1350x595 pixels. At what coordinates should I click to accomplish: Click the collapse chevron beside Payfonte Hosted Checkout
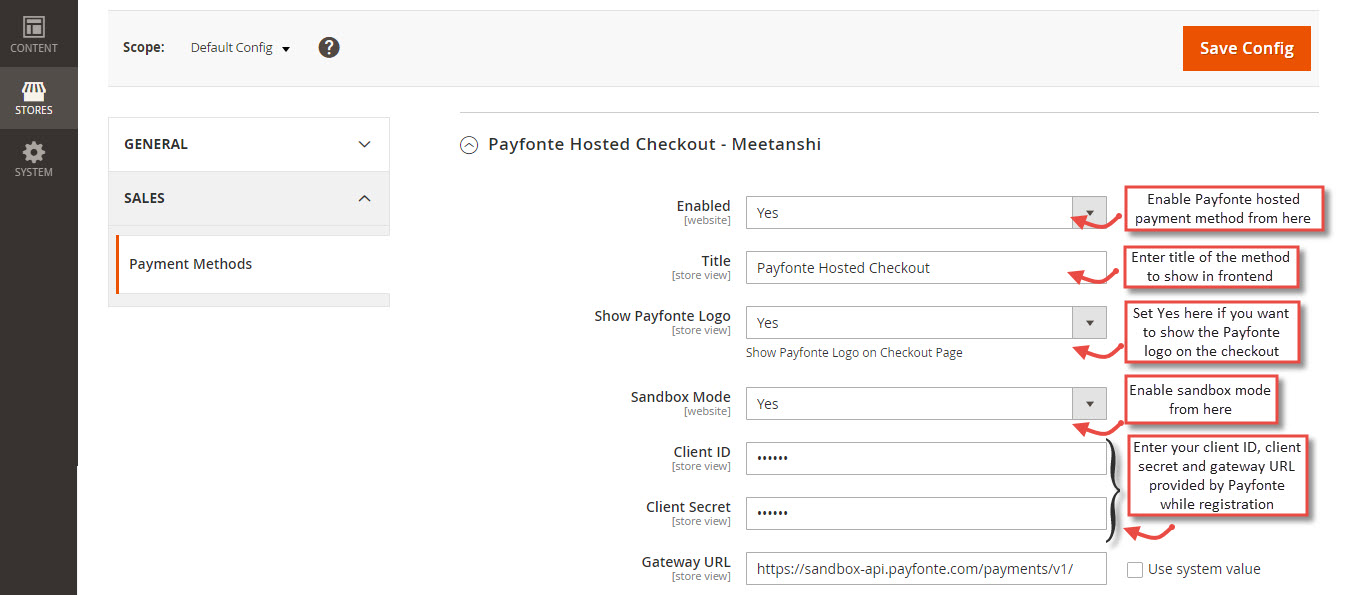click(468, 144)
